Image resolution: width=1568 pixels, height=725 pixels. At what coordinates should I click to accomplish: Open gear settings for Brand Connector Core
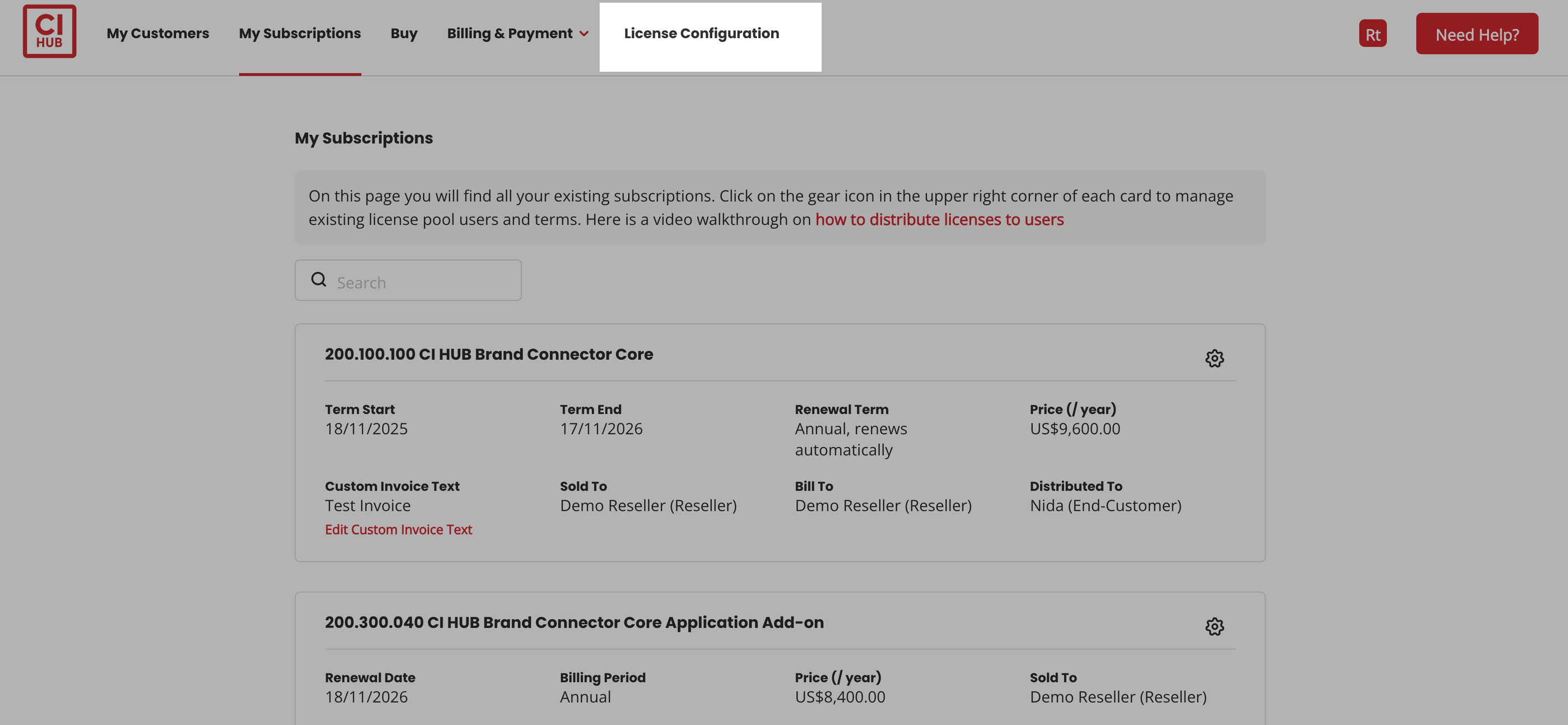coord(1214,358)
